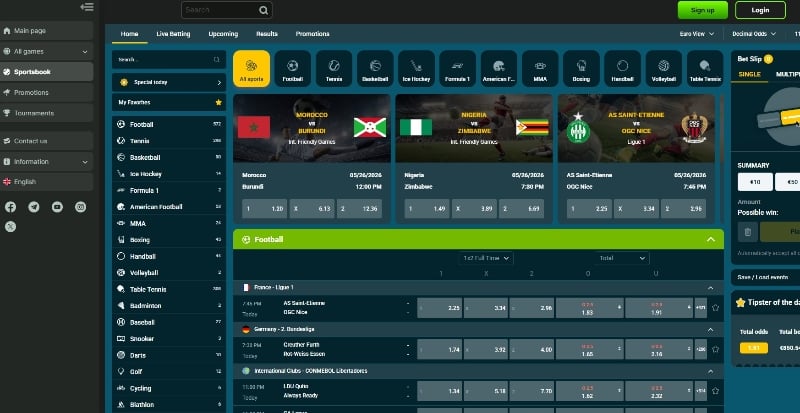Screen dimensions: 800x413
Task: Open YouTube social icon
Action: click(x=57, y=207)
